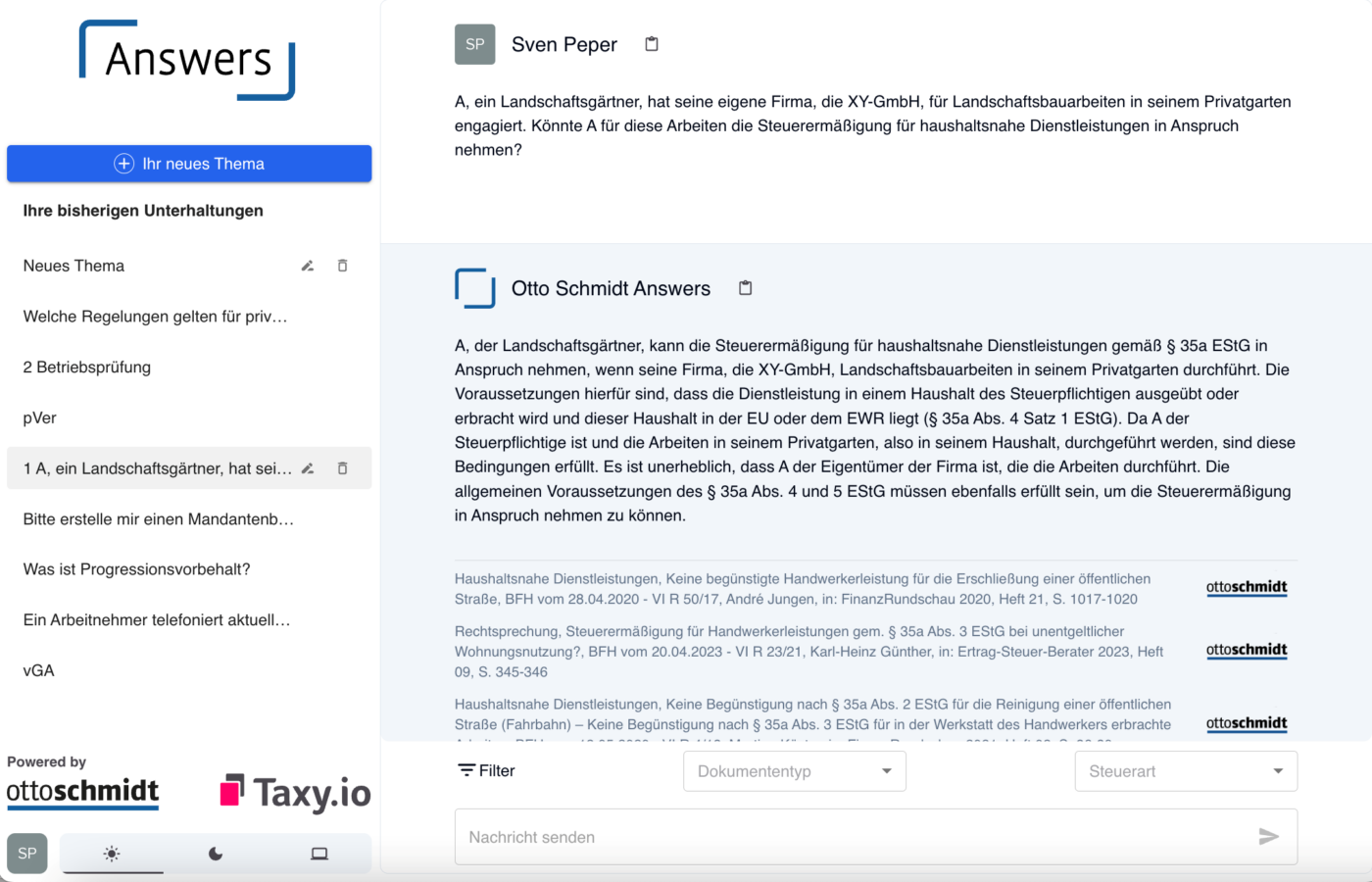Viewport: 1372px width, 882px height.
Task: Switch to light theme mode
Action: (112, 854)
